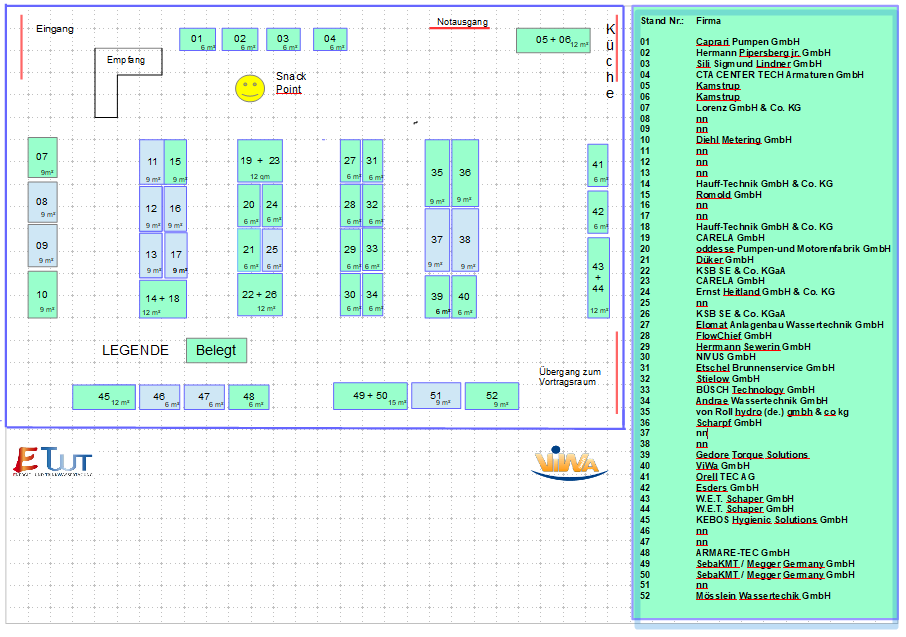
Task: Click the ETWT logo
Action: (x=53, y=461)
